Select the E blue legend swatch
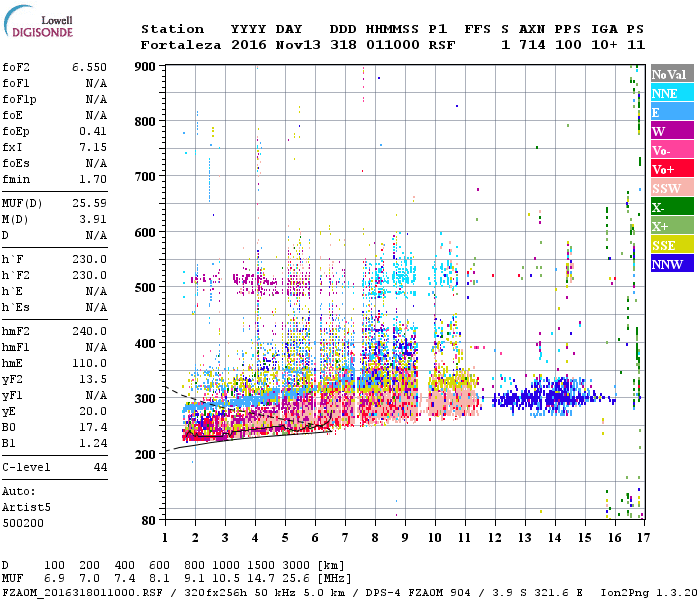This screenshot has width=700, height=600. point(672,112)
